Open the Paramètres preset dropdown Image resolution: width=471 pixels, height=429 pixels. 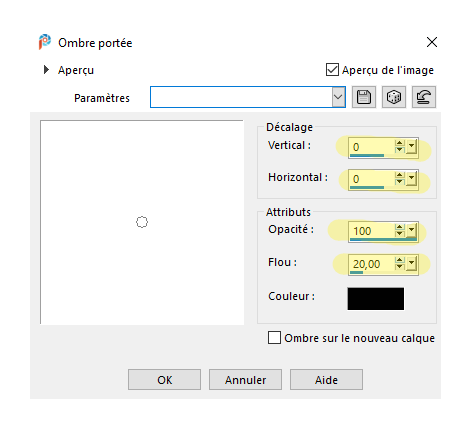338,97
